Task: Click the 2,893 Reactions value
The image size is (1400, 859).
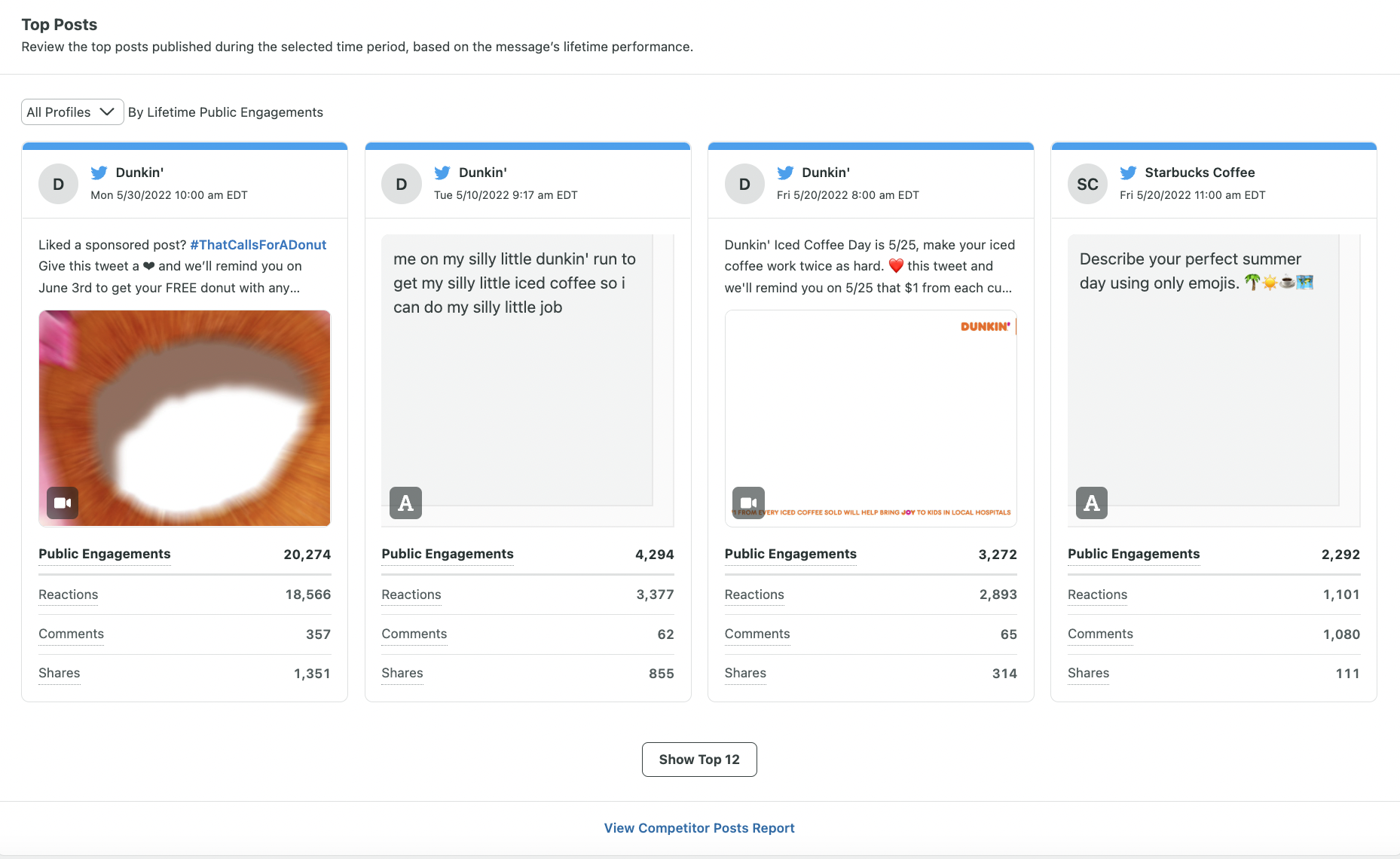Action: coord(998,595)
